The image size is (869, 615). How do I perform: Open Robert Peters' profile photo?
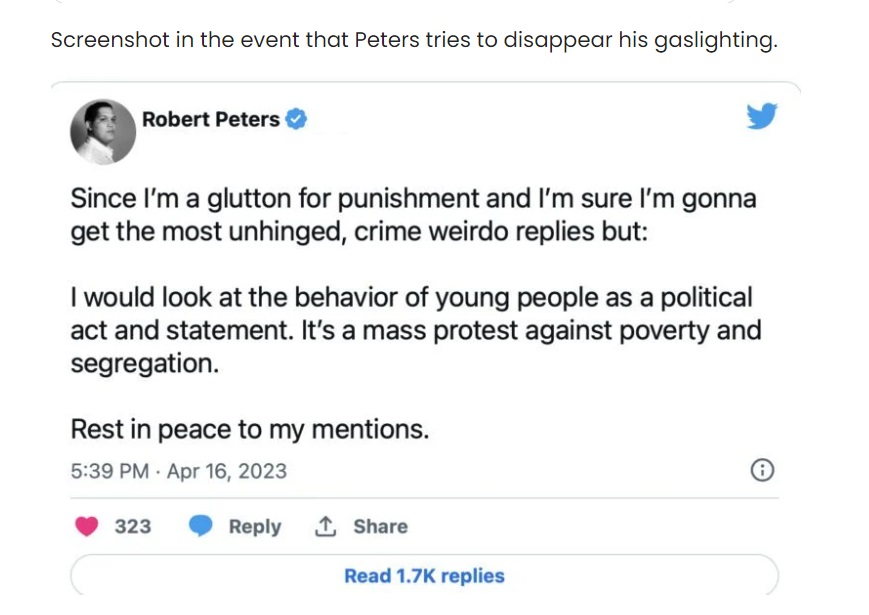(103, 132)
